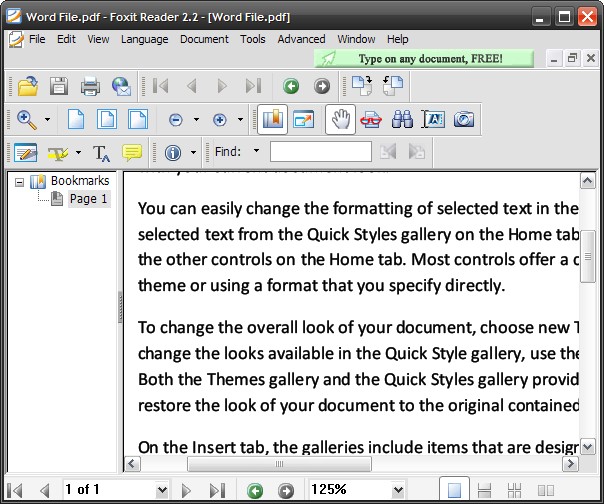Open the Advanced menu
This screenshot has height=504, width=604.
coord(301,39)
